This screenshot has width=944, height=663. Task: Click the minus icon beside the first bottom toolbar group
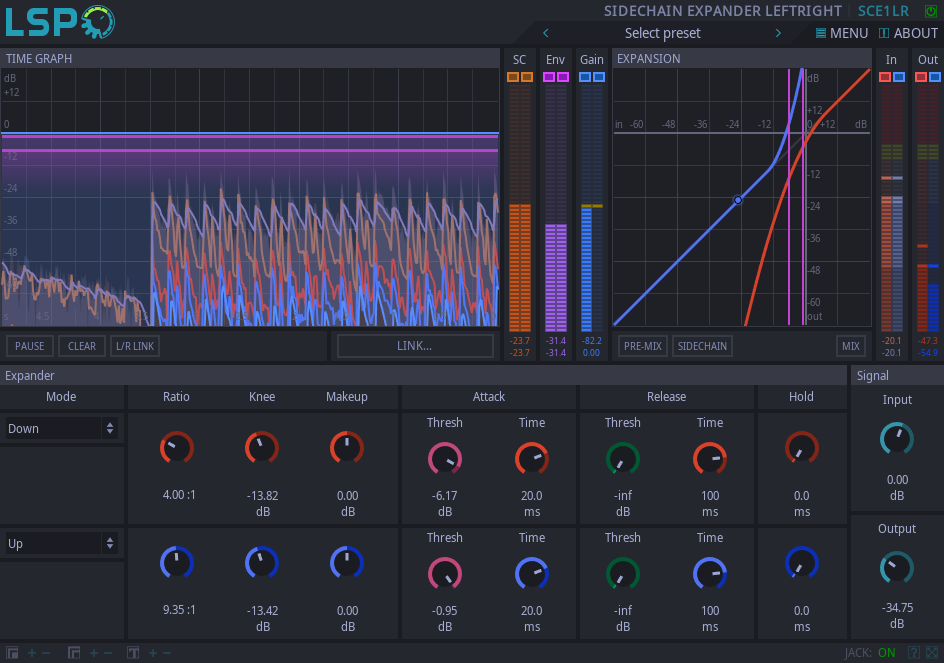[x=45, y=652]
